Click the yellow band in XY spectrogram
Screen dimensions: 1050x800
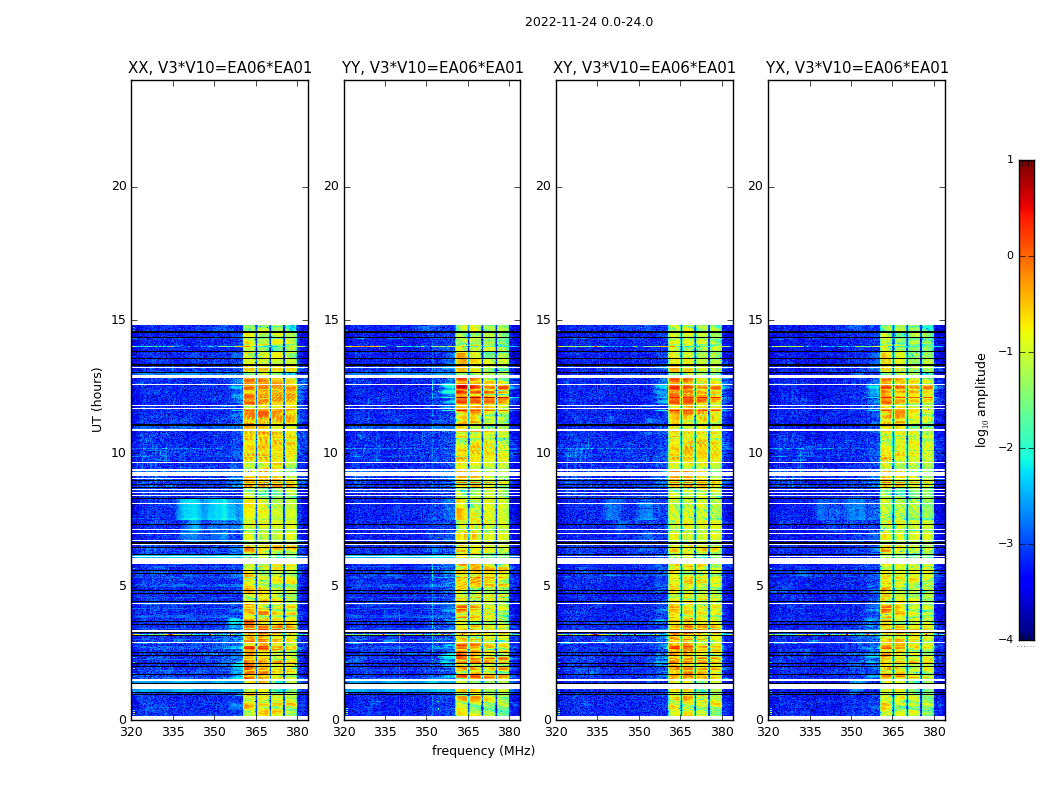coord(694,522)
